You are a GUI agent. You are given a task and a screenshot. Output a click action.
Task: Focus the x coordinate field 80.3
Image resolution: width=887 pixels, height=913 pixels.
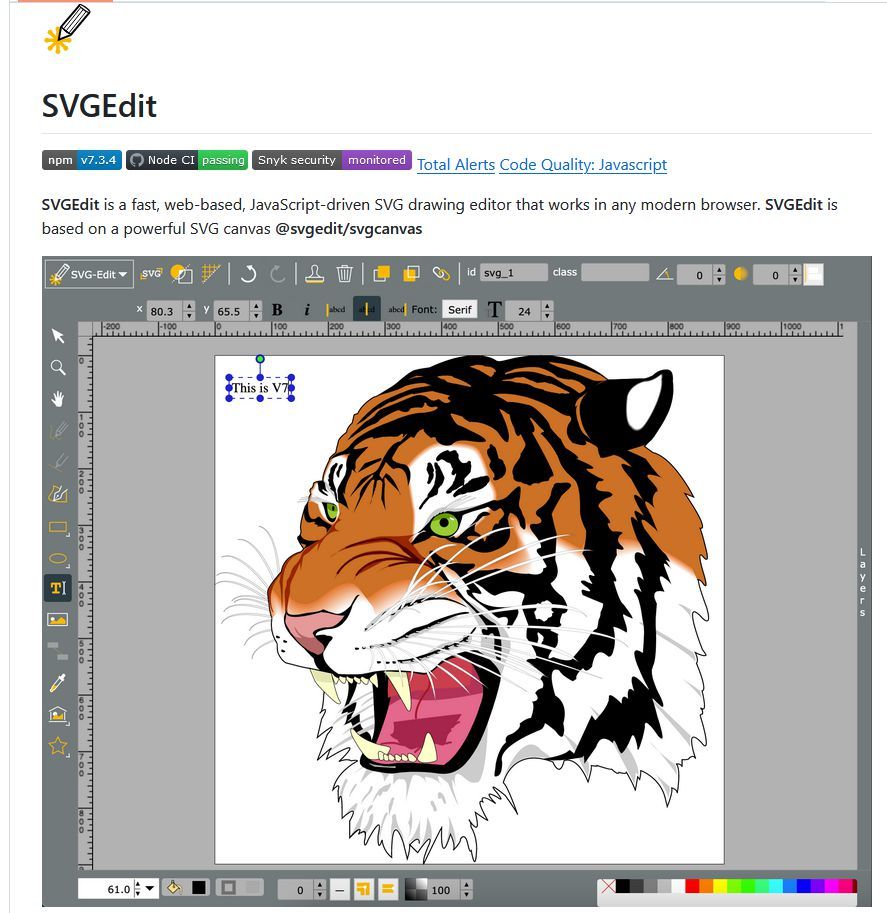tap(165, 311)
